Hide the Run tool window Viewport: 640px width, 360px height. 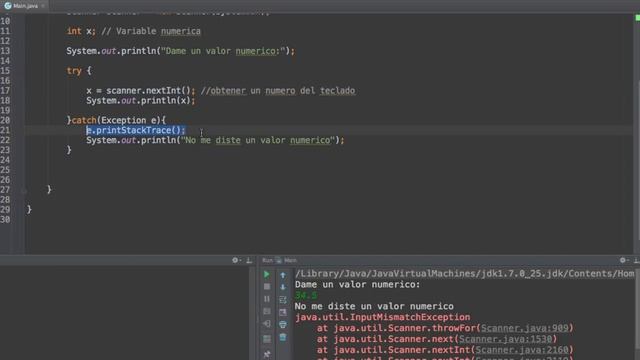[x=636, y=260]
